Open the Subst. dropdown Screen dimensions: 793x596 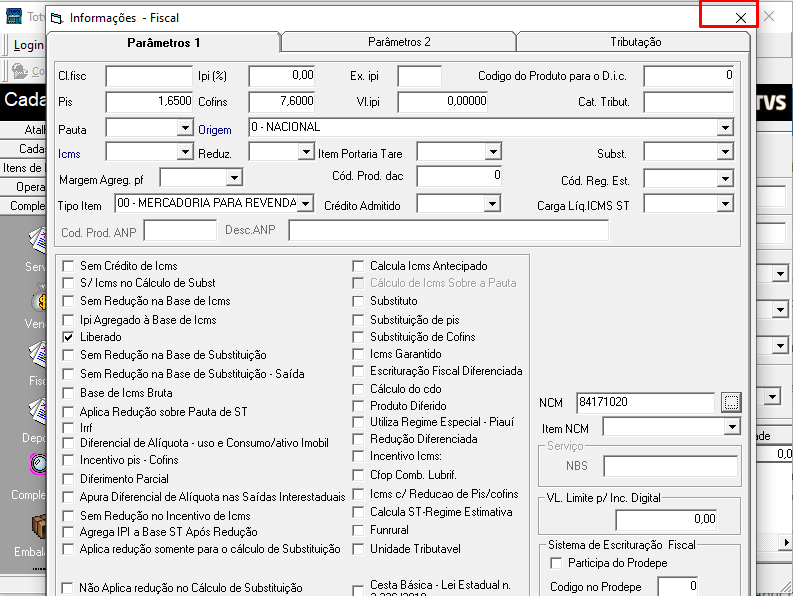pos(725,152)
